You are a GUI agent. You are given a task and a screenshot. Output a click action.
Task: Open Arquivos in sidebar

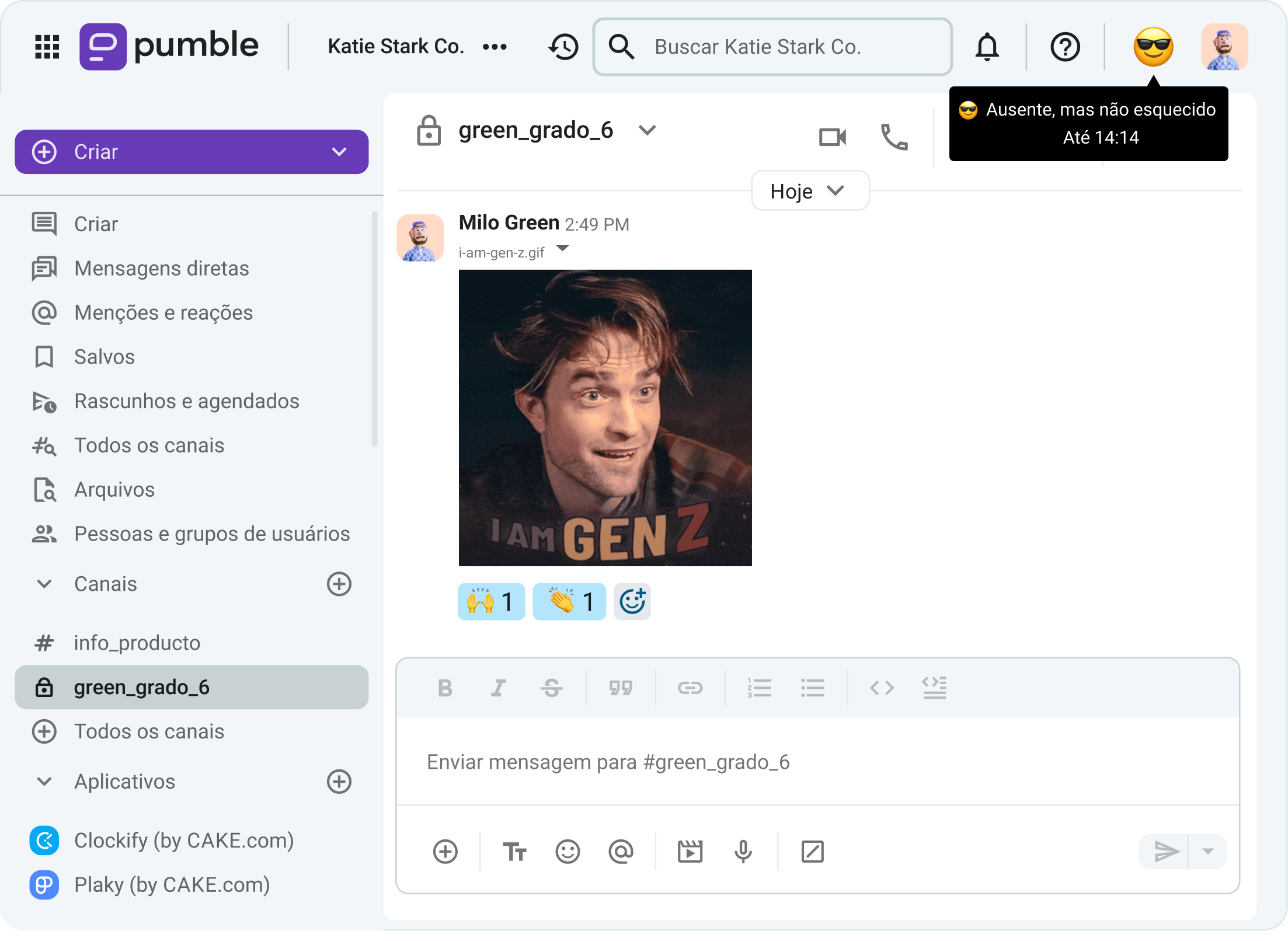192,490
